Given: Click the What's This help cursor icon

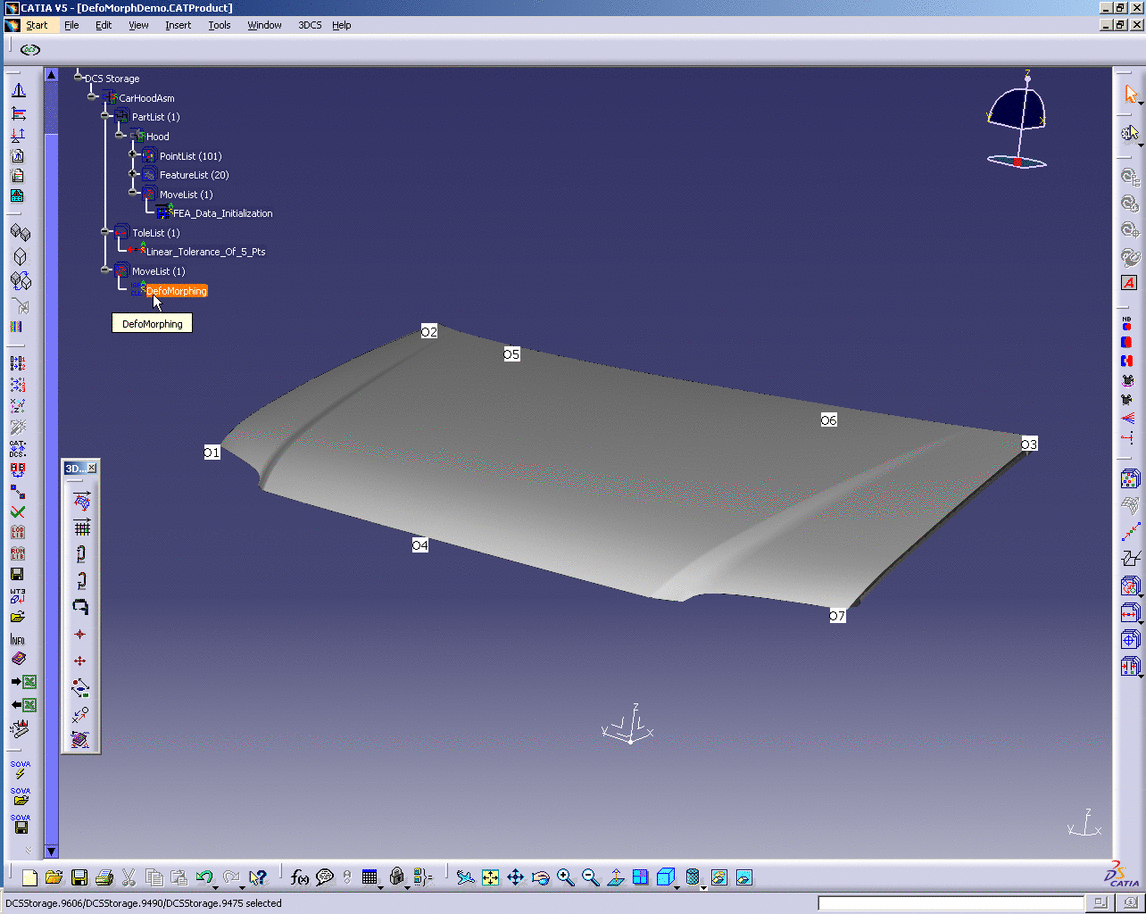Looking at the screenshot, I should click(x=257, y=877).
